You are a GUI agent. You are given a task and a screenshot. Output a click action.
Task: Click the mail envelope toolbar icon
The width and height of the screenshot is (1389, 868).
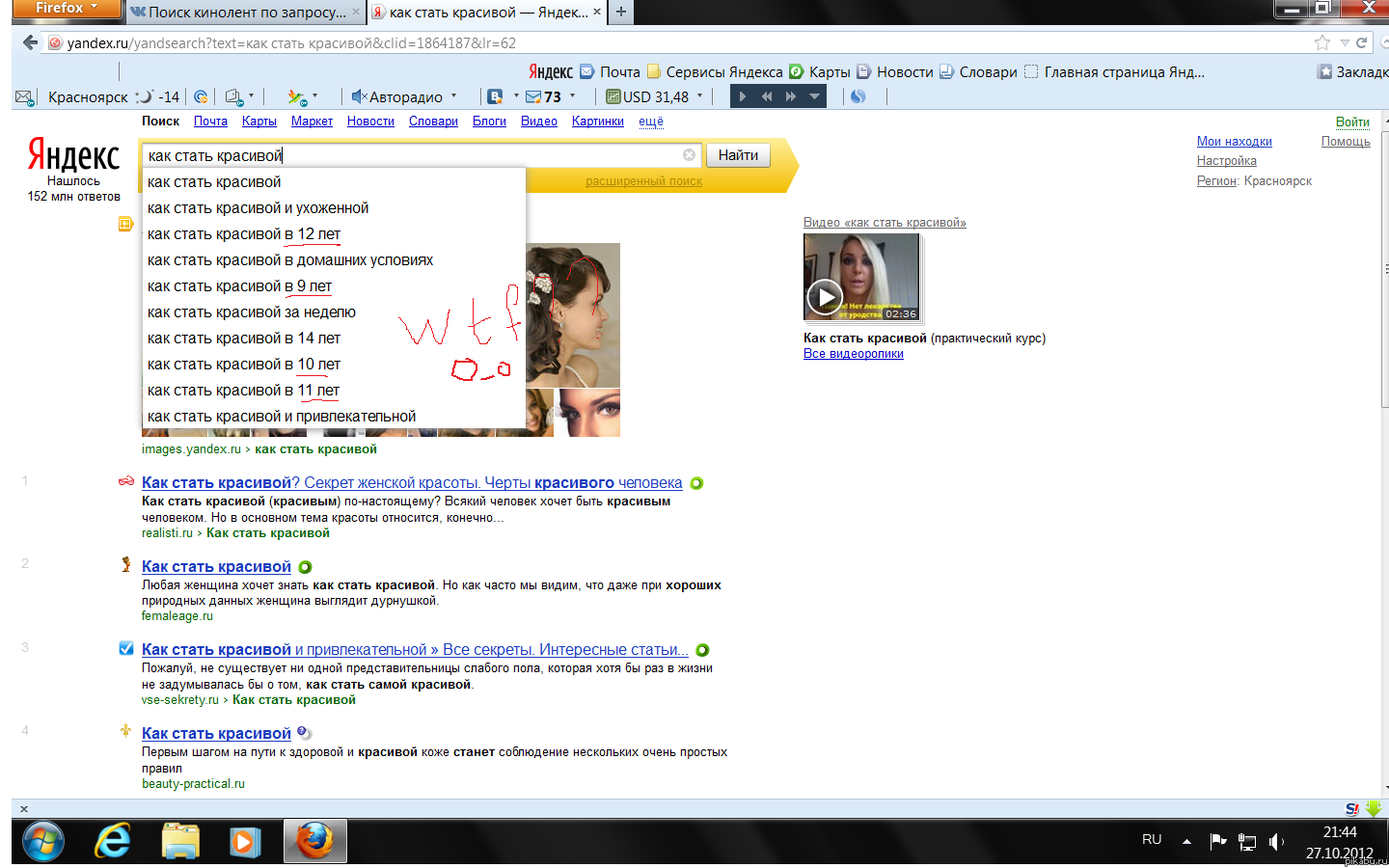coord(24,96)
